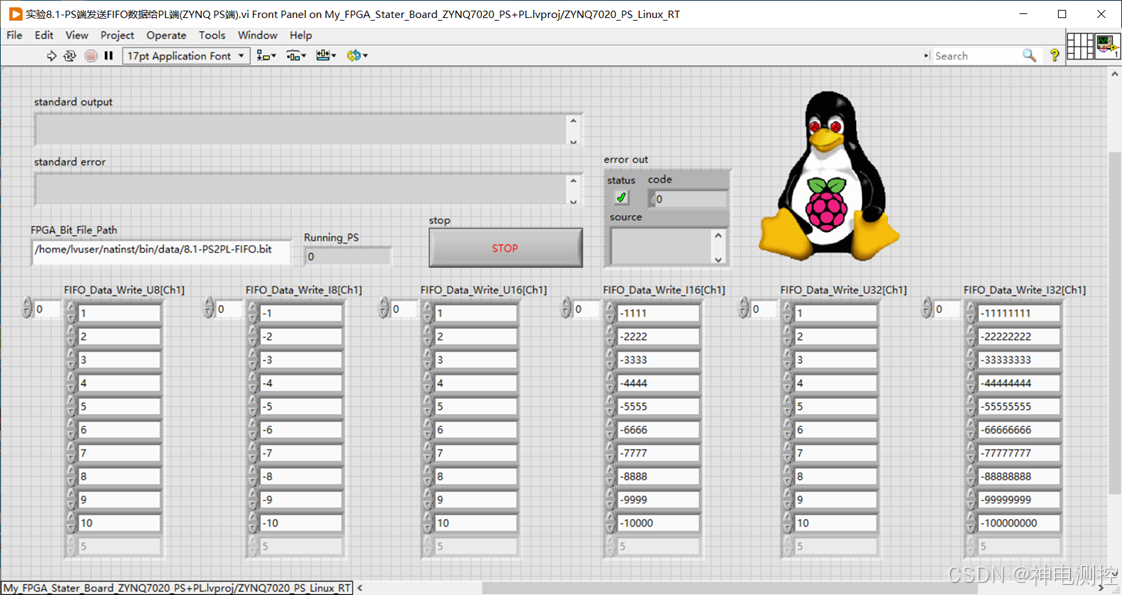The width and height of the screenshot is (1122, 595).
Task: Click the LabVIEW icon in the title bar
Action: pyautogui.click(x=15, y=14)
